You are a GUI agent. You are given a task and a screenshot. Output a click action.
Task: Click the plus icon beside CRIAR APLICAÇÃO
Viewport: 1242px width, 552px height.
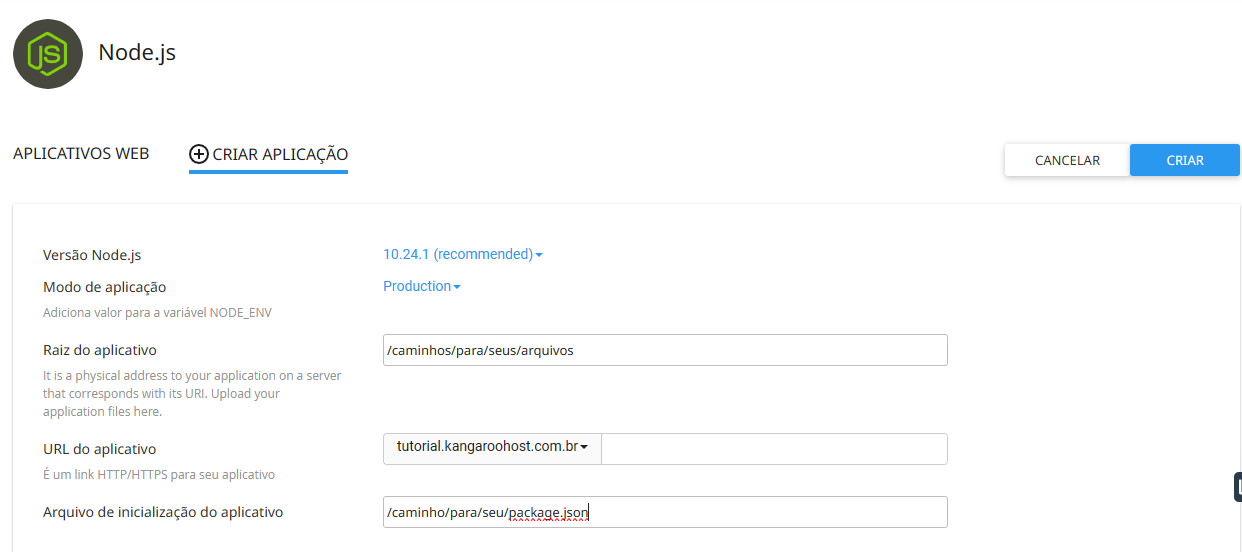(x=199, y=154)
